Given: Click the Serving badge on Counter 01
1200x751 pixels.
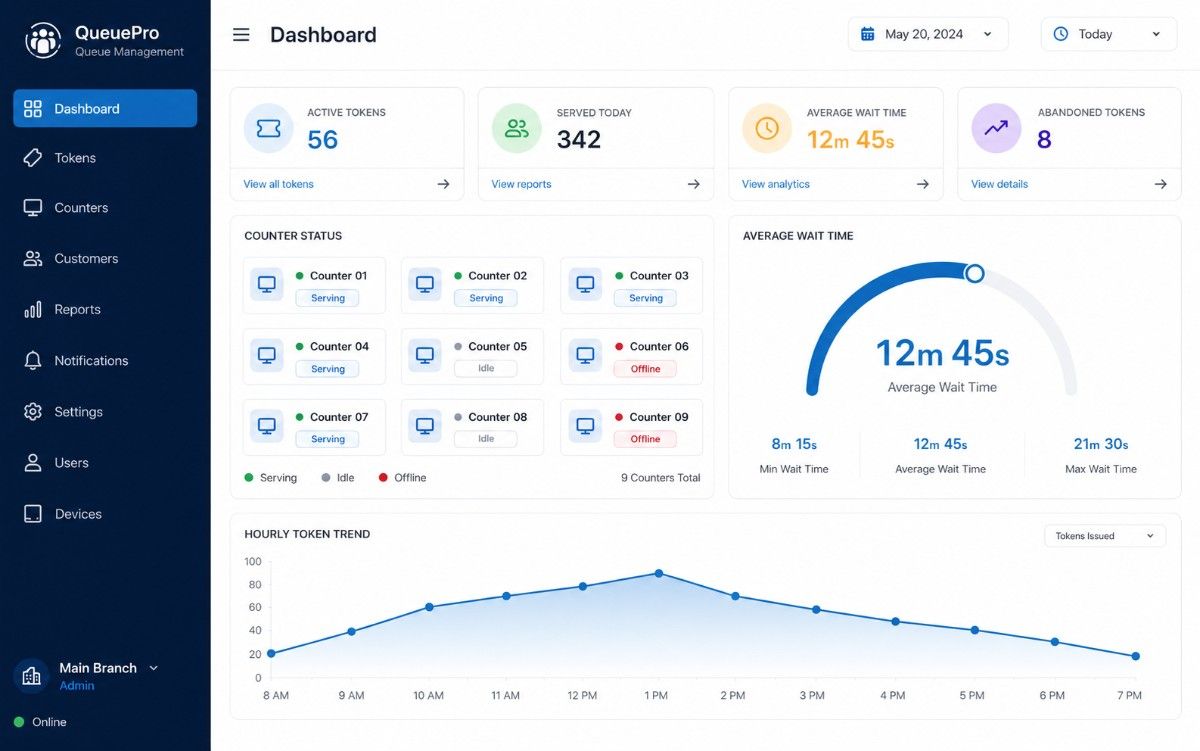Looking at the screenshot, I should 327,298.
